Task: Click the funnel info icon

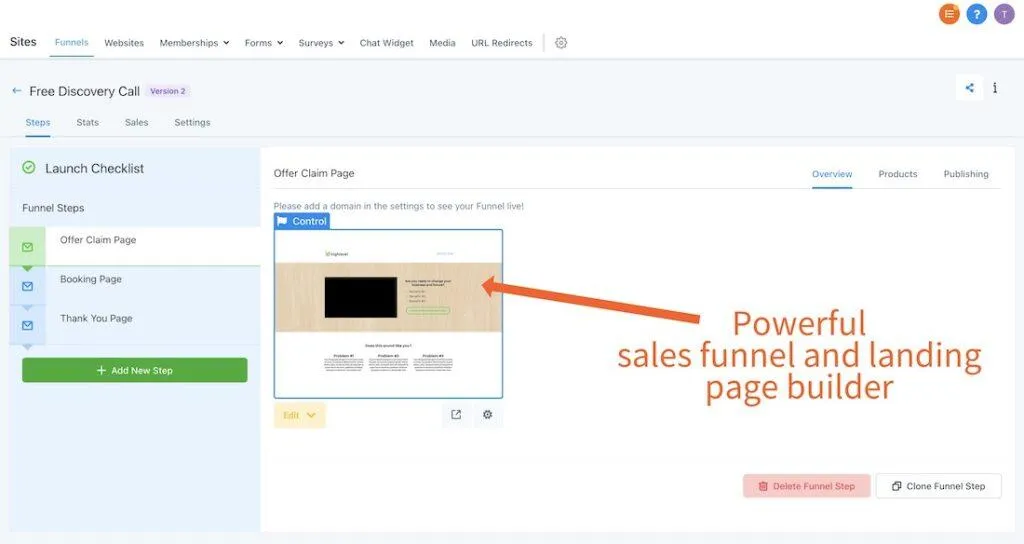Action: coord(995,88)
